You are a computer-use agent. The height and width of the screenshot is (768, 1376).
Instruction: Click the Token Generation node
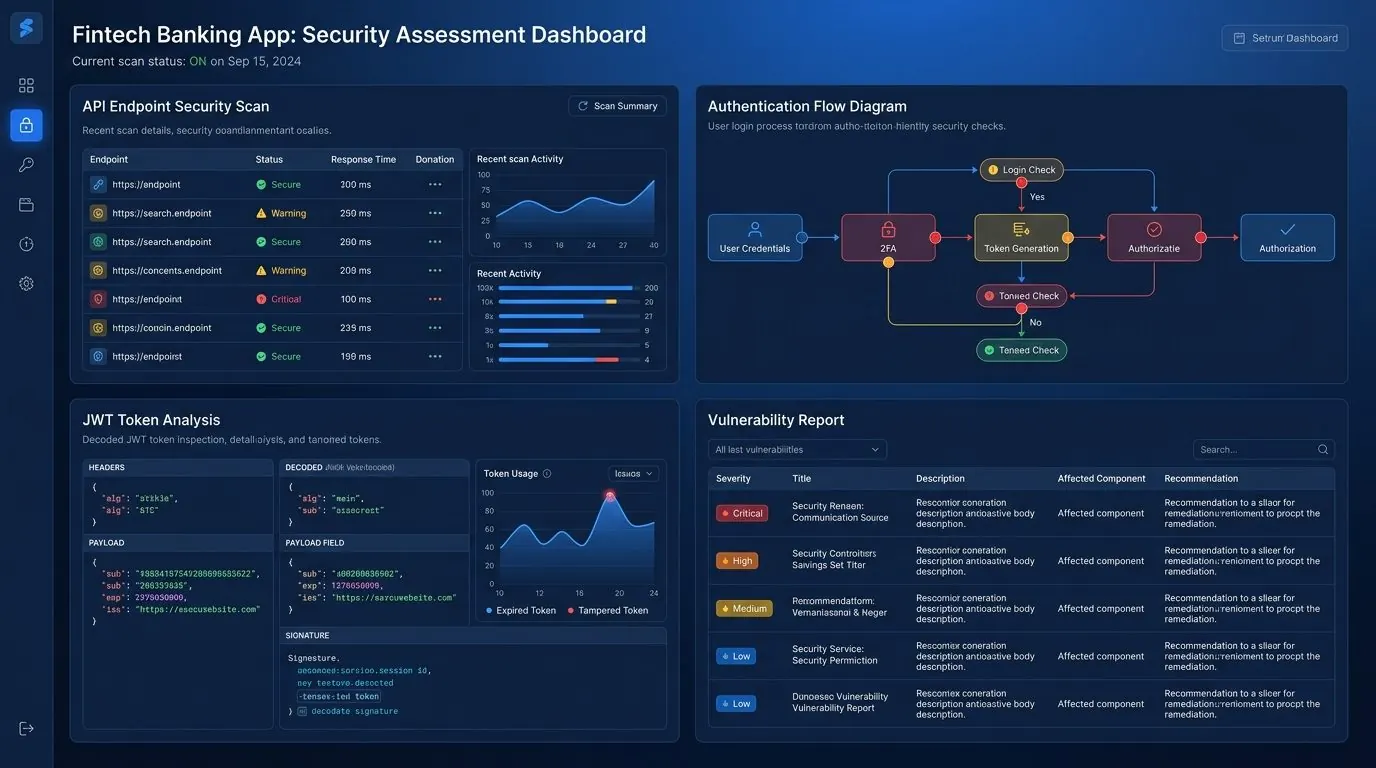coord(1021,238)
